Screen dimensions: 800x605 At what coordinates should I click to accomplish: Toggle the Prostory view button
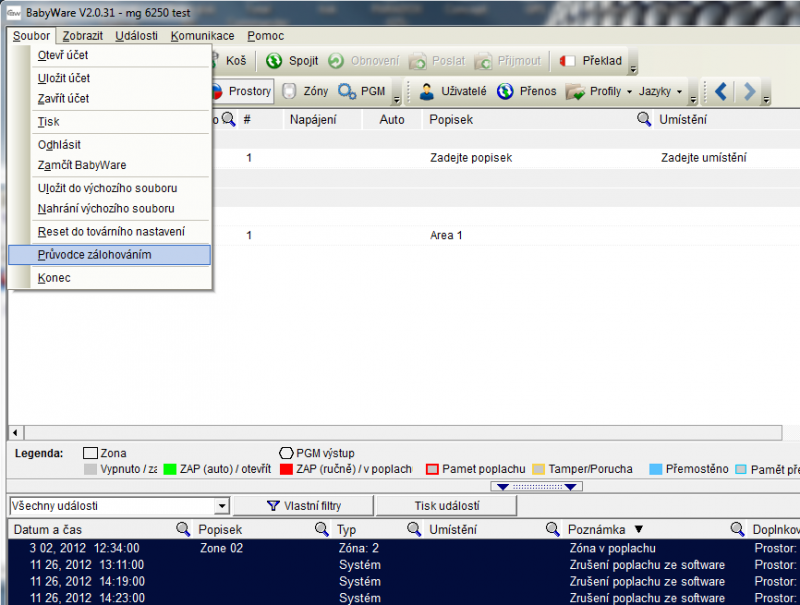tap(240, 92)
